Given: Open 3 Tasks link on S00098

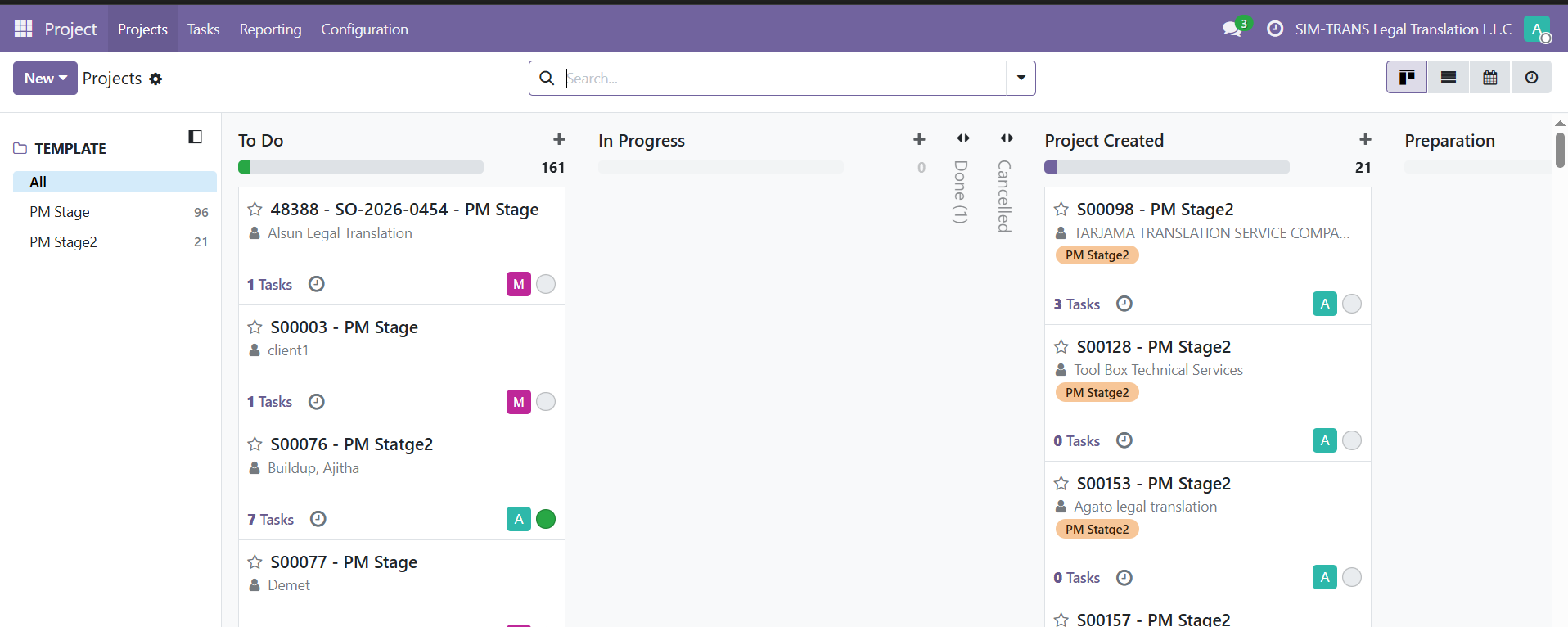Looking at the screenshot, I should tap(1076, 304).
